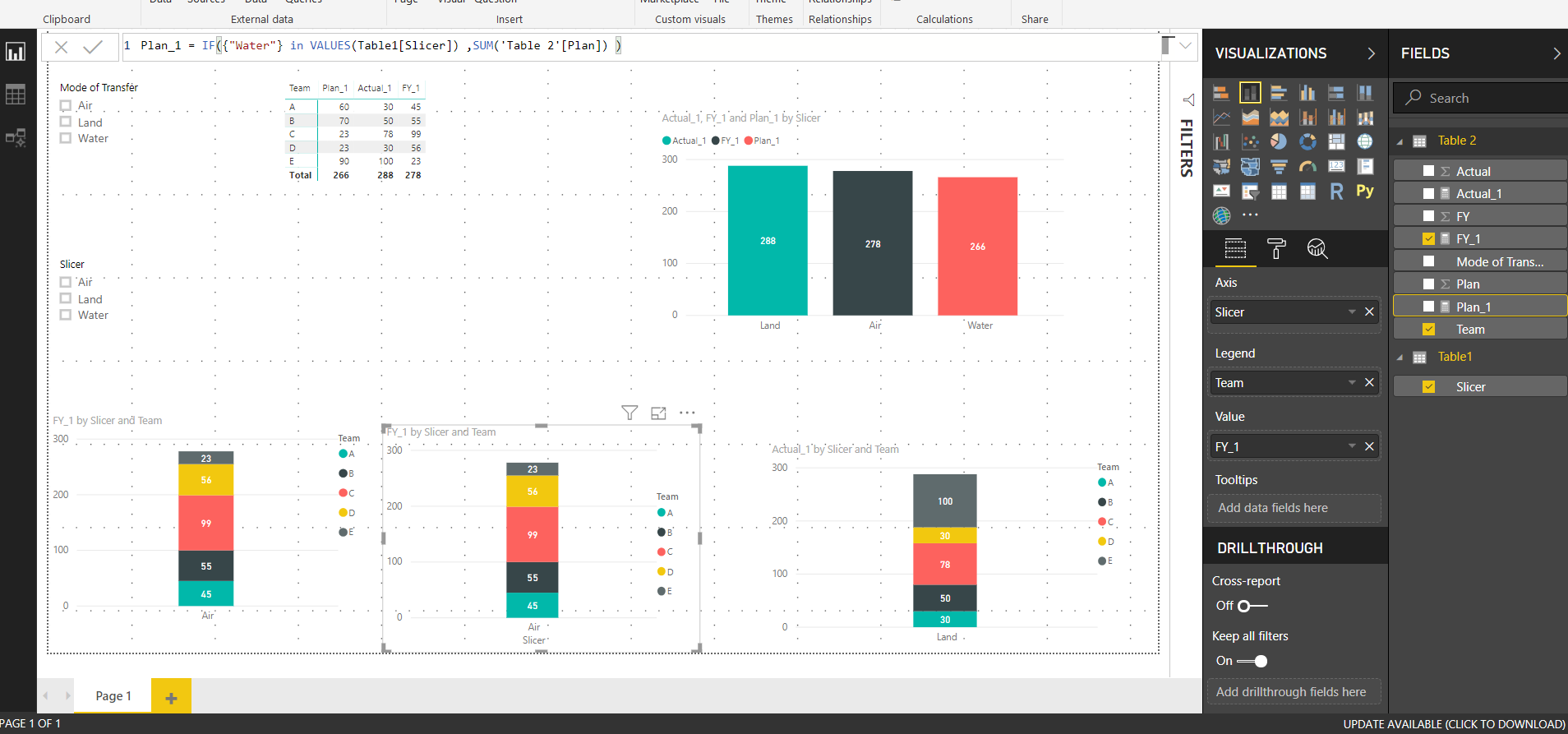Choose the treemap visualization
The height and width of the screenshot is (734, 1568).
click(1336, 141)
